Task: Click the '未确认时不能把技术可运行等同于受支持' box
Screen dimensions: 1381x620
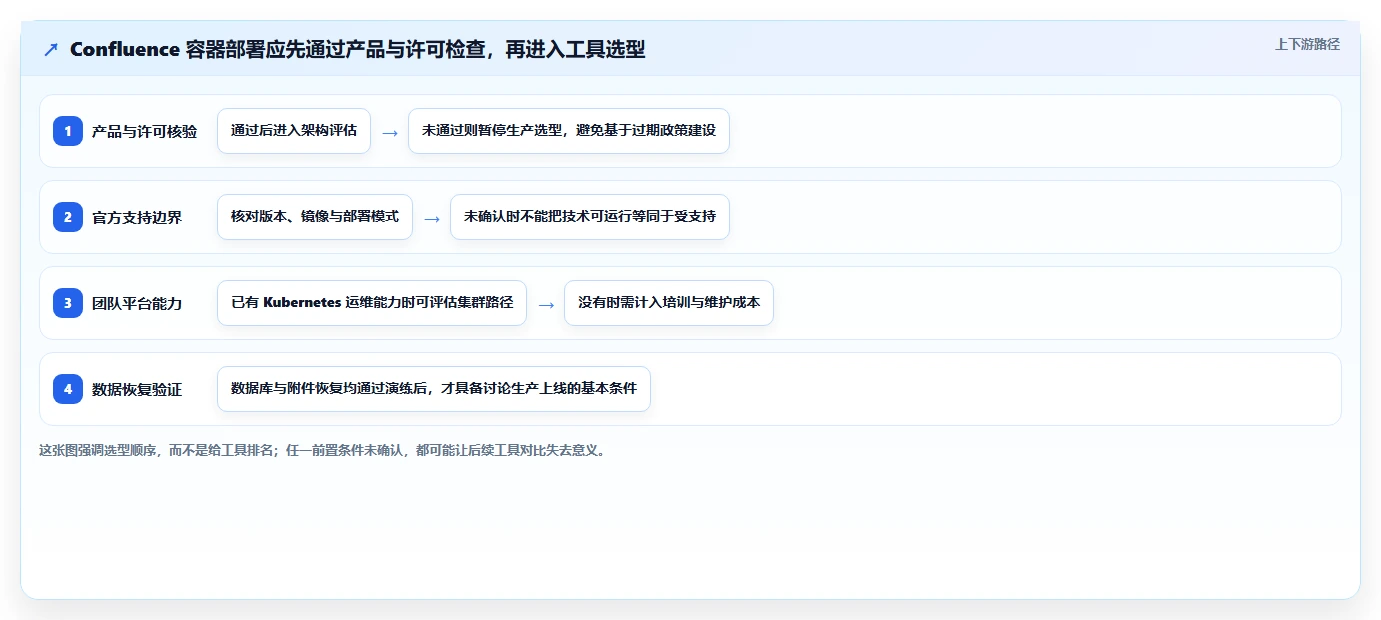Action: coord(590,217)
